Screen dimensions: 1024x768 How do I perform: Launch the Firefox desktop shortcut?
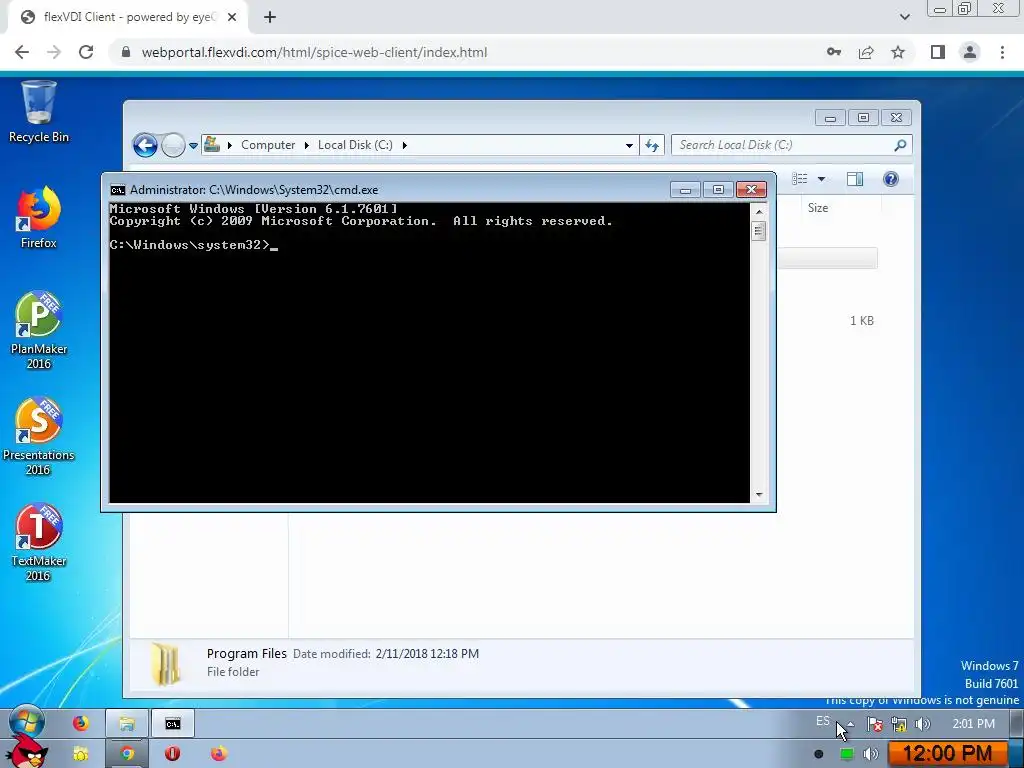click(39, 217)
